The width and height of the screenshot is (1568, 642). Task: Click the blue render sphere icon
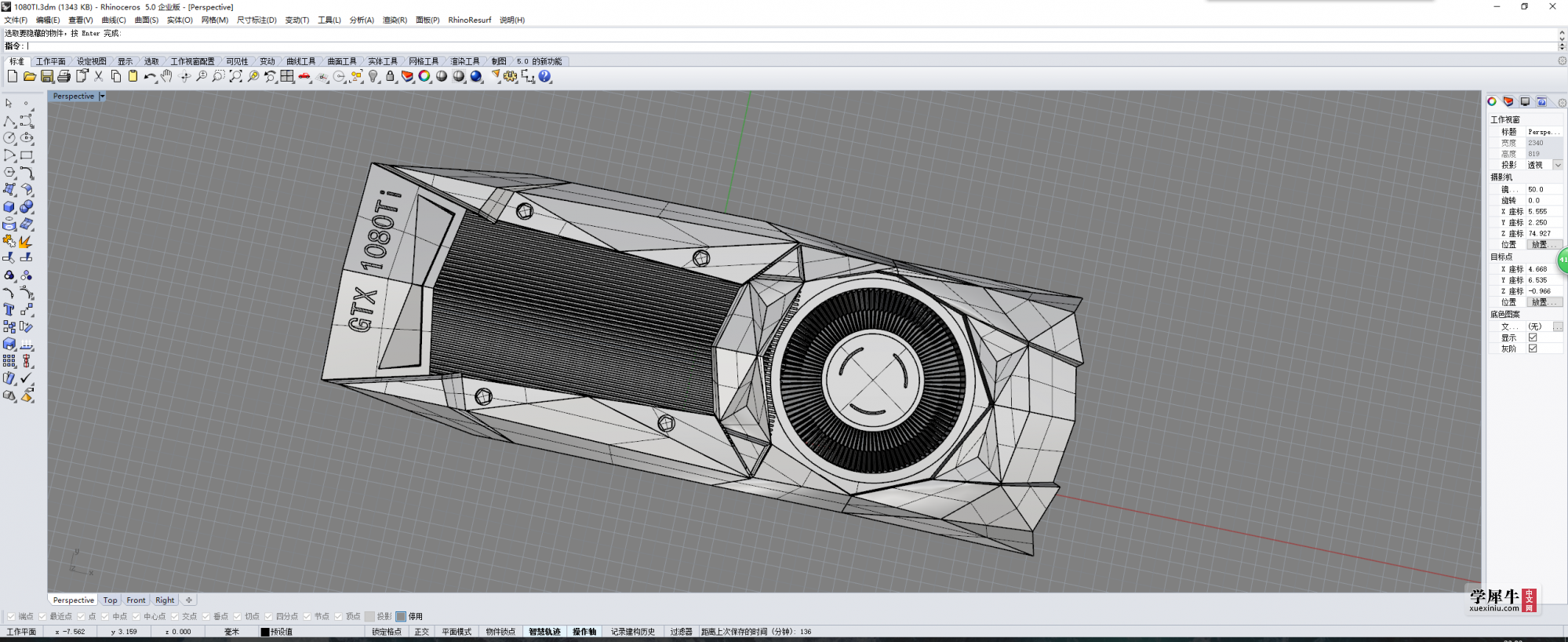pyautogui.click(x=476, y=76)
